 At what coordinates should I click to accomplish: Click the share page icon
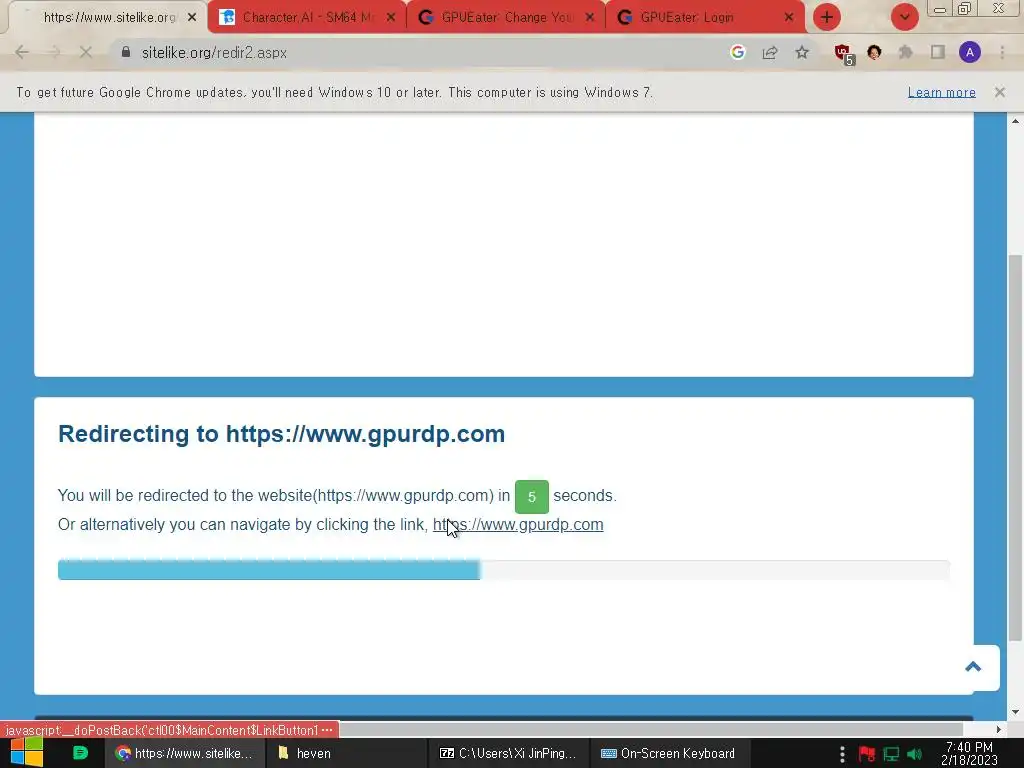click(770, 52)
